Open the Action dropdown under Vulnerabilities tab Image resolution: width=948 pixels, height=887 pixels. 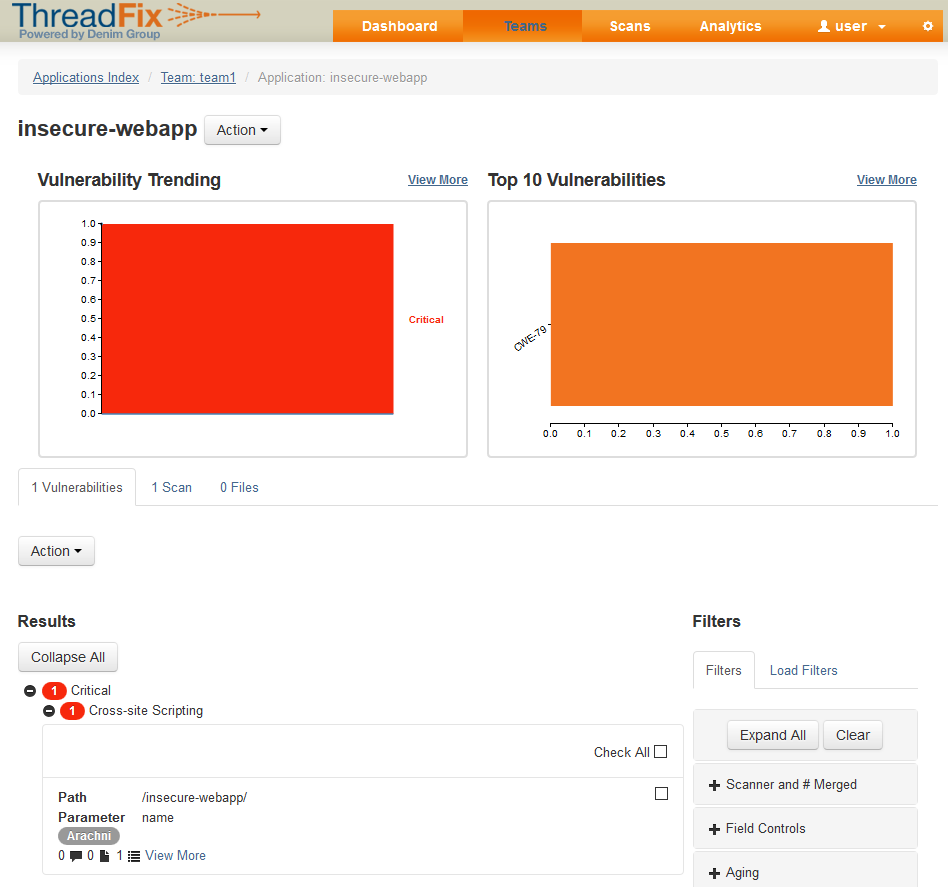(56, 551)
